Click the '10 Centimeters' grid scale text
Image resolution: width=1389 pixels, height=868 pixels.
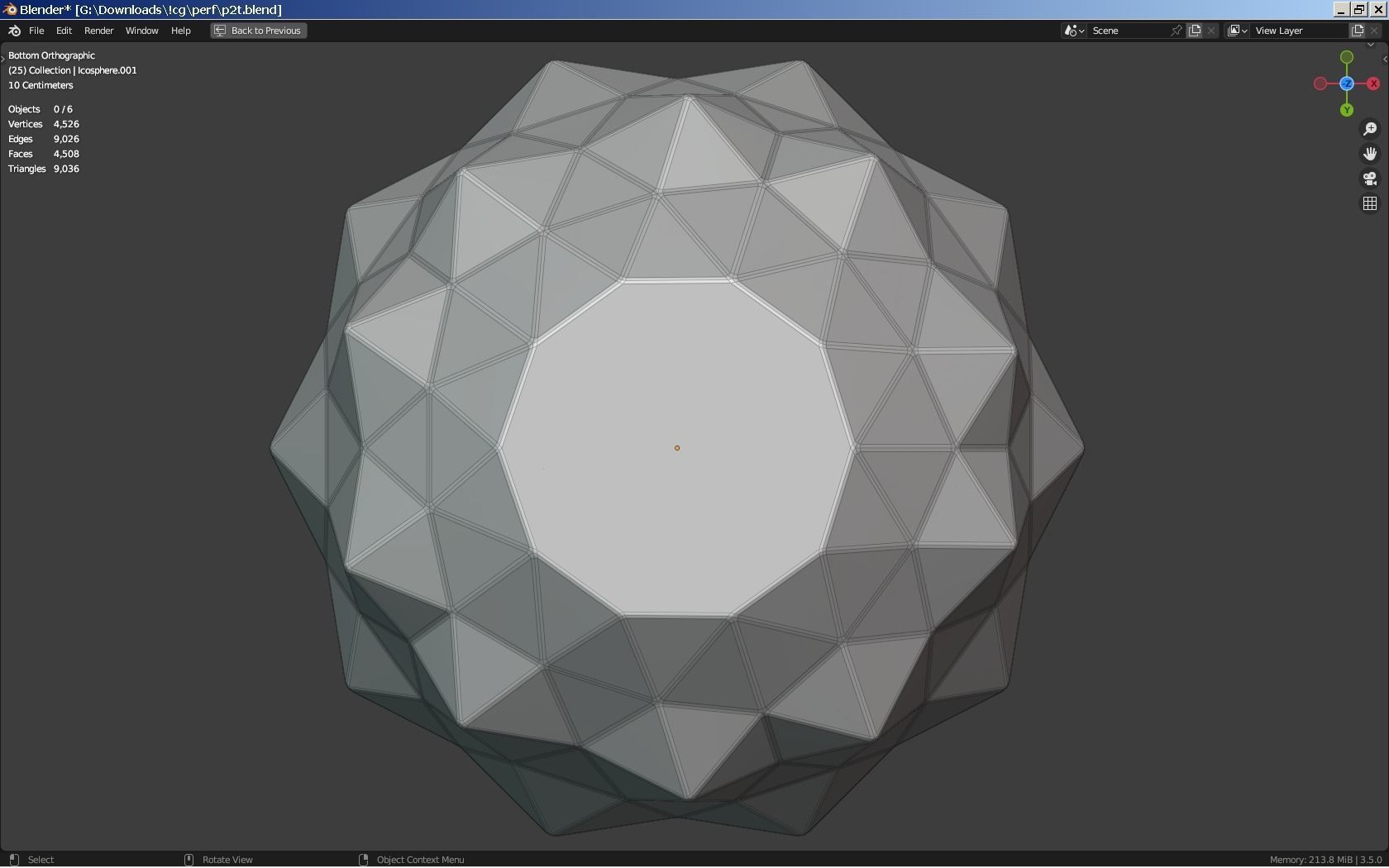tap(41, 85)
